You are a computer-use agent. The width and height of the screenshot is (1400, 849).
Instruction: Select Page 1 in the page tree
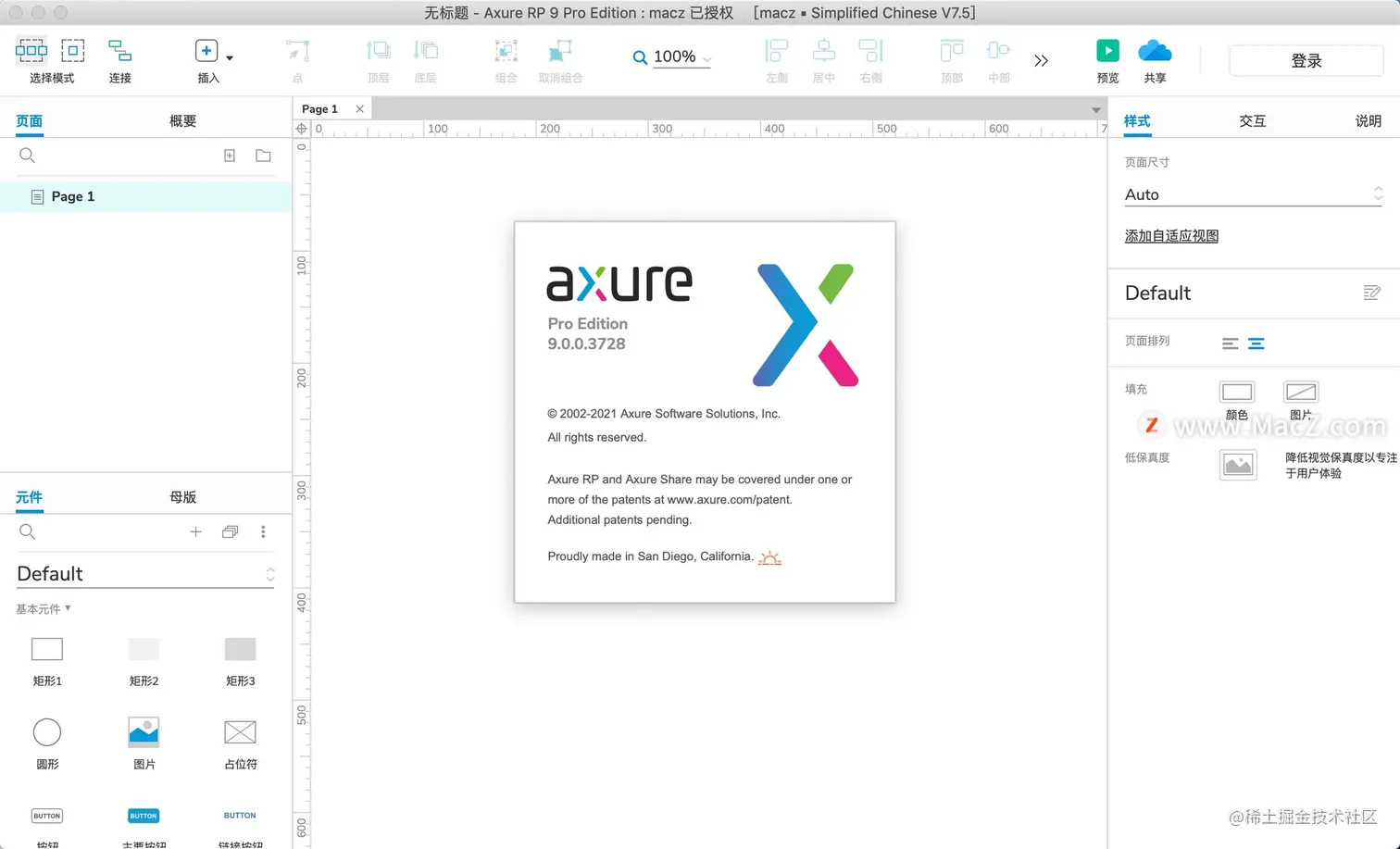[145, 196]
